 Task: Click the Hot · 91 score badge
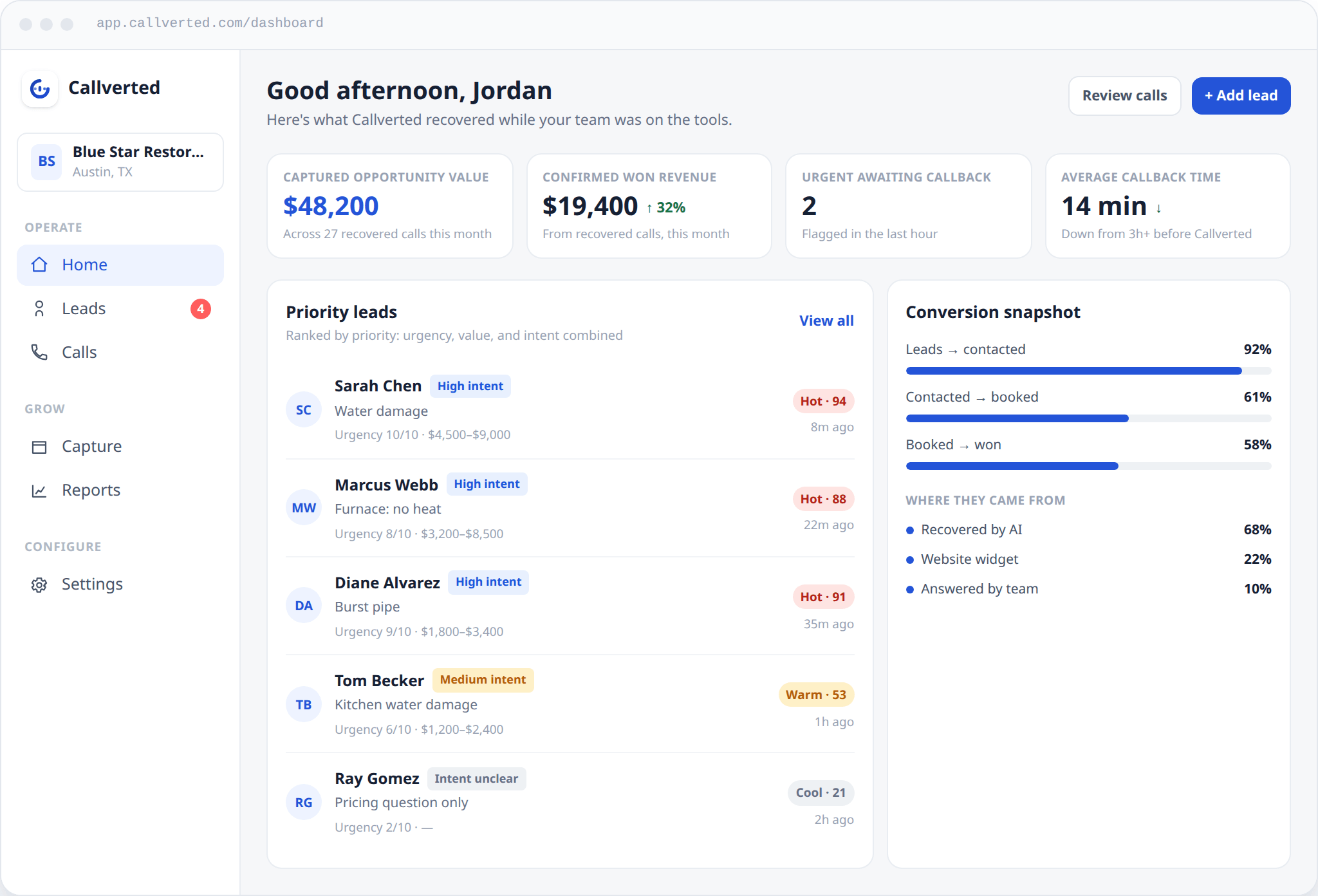point(823,597)
